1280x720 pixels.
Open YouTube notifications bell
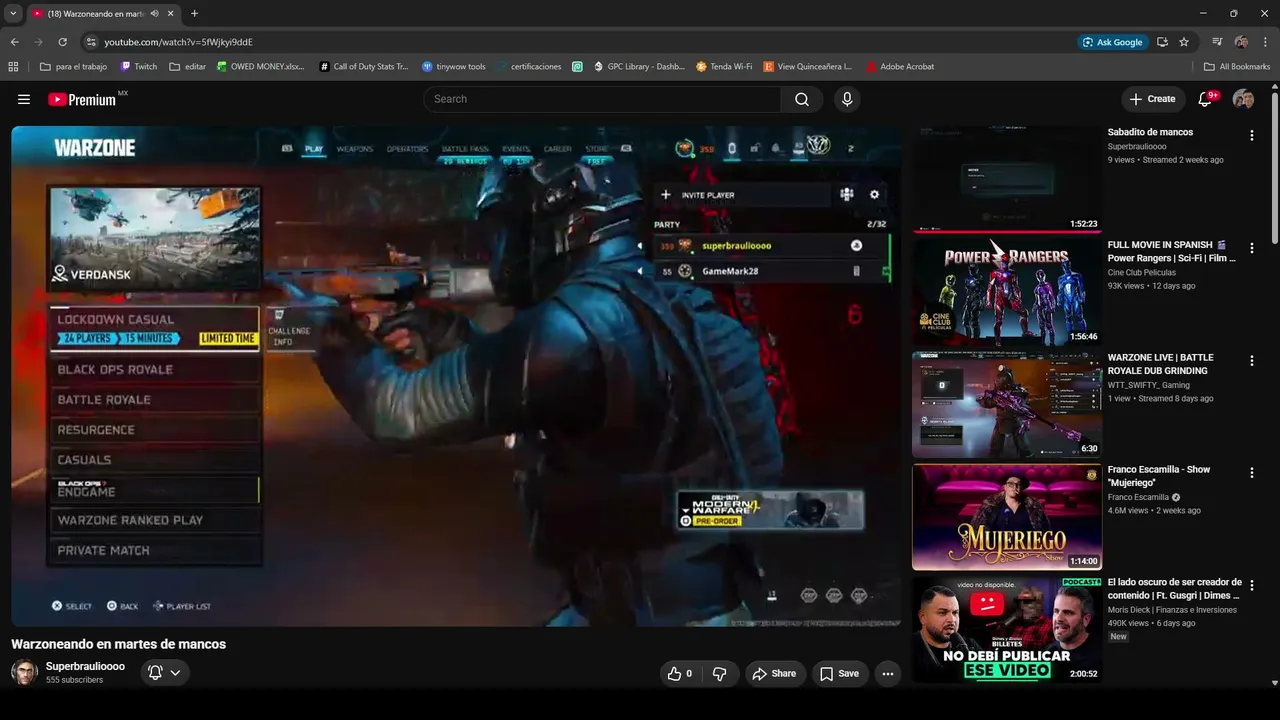pyautogui.click(x=1206, y=99)
